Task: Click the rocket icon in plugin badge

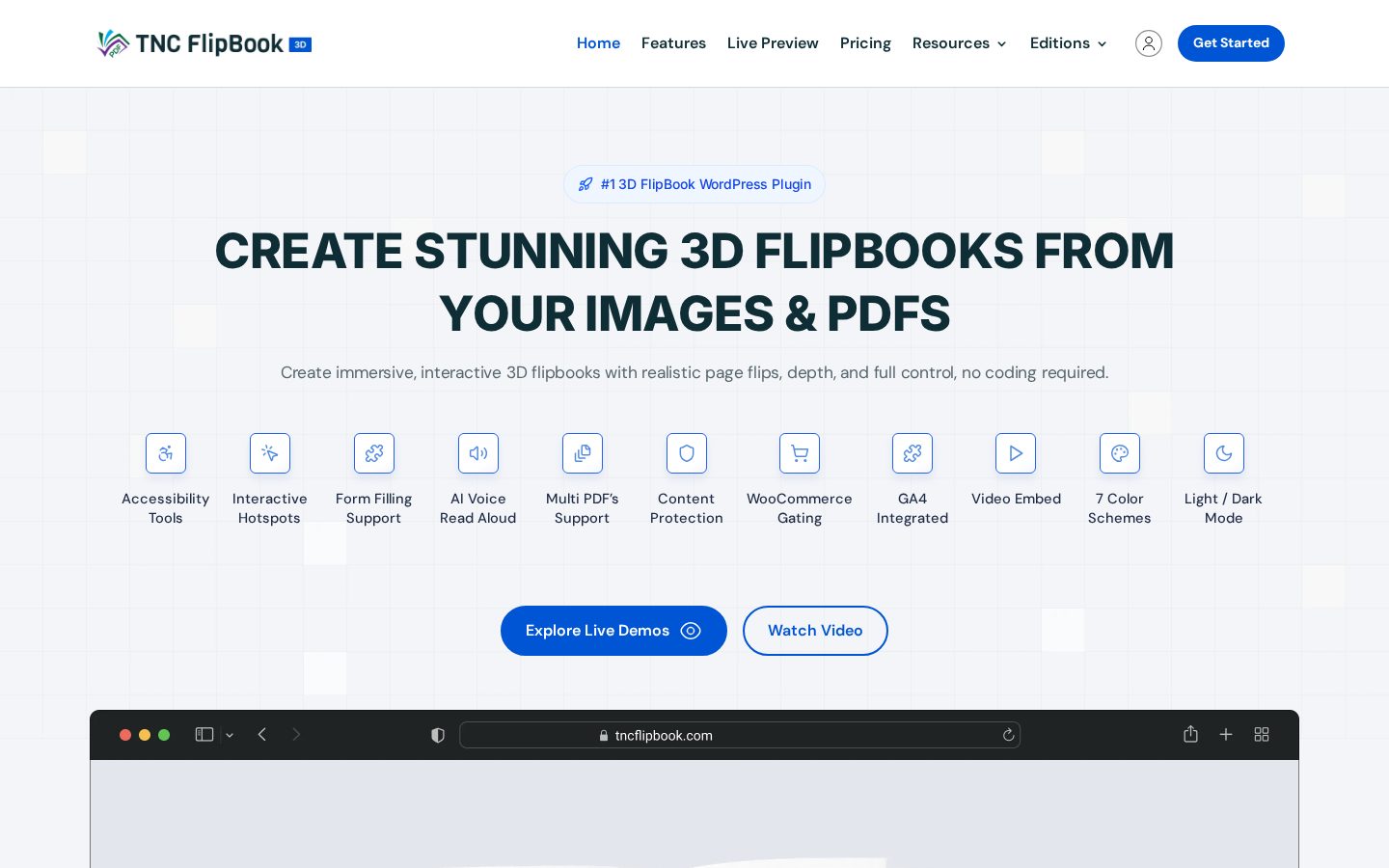Action: (x=586, y=184)
